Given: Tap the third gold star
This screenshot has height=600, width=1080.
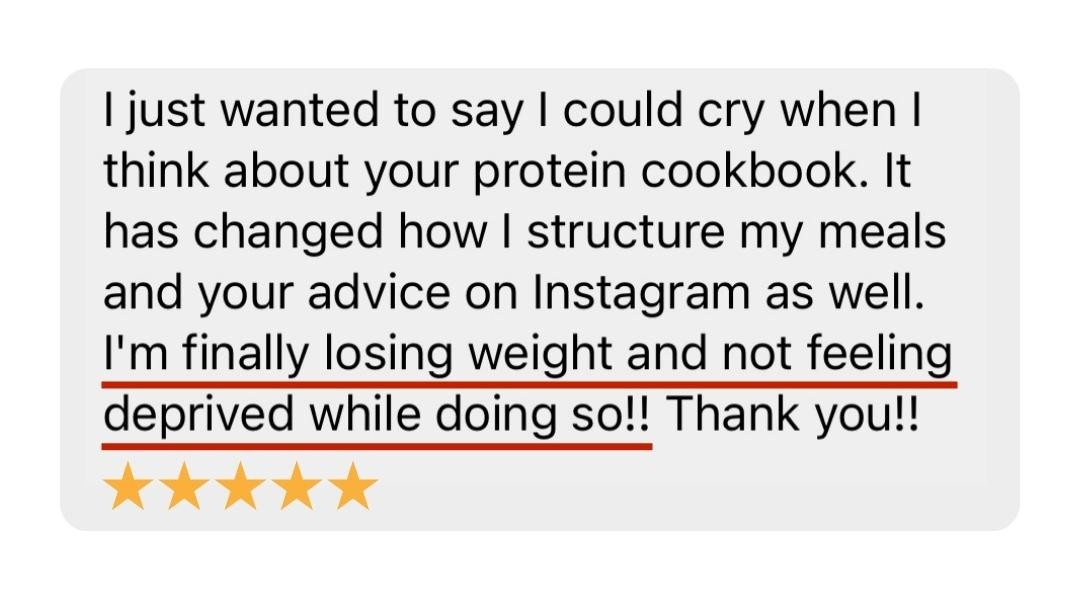Looking at the screenshot, I should pyautogui.click(x=240, y=486).
